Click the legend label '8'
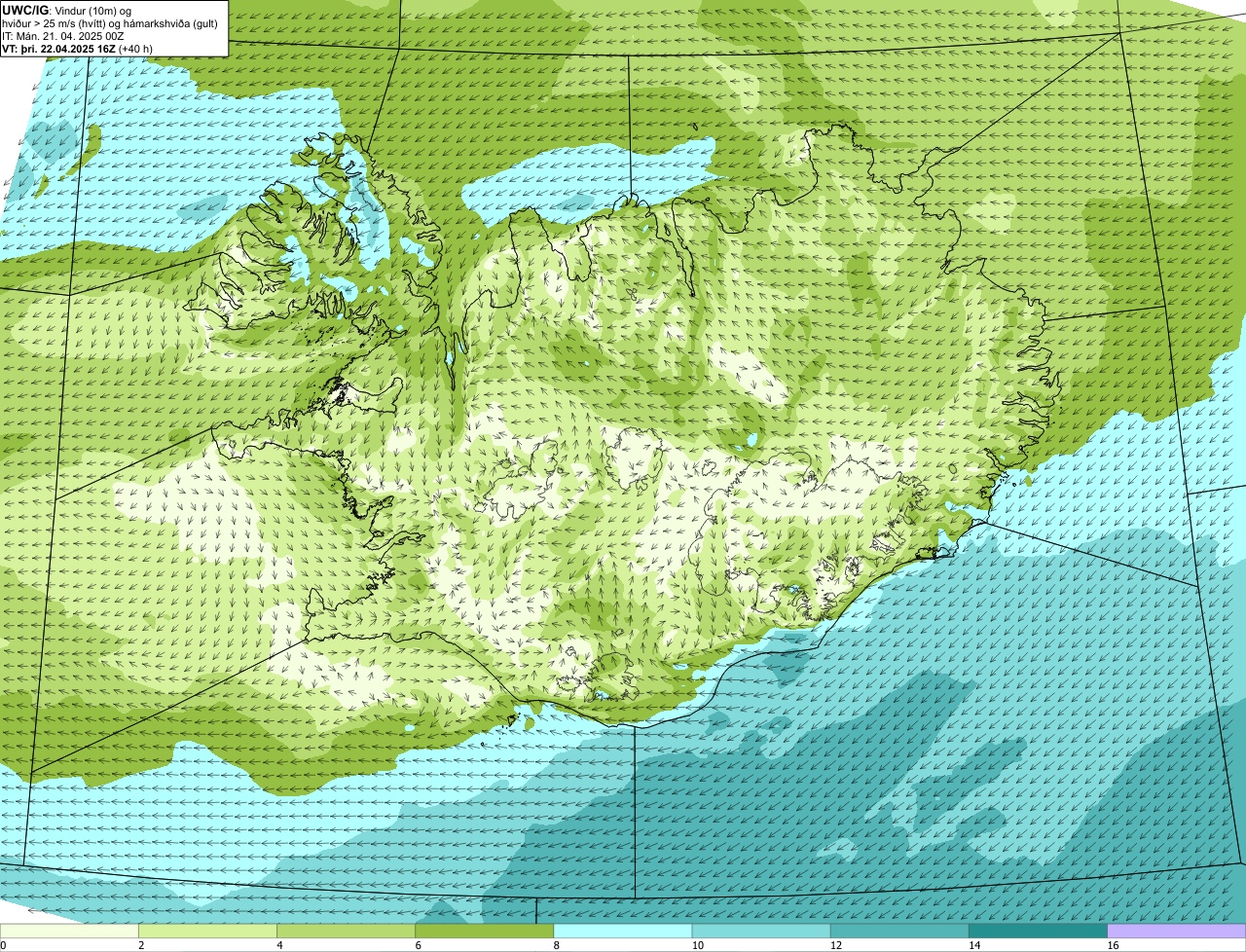The image size is (1246, 952). pyautogui.click(x=557, y=945)
